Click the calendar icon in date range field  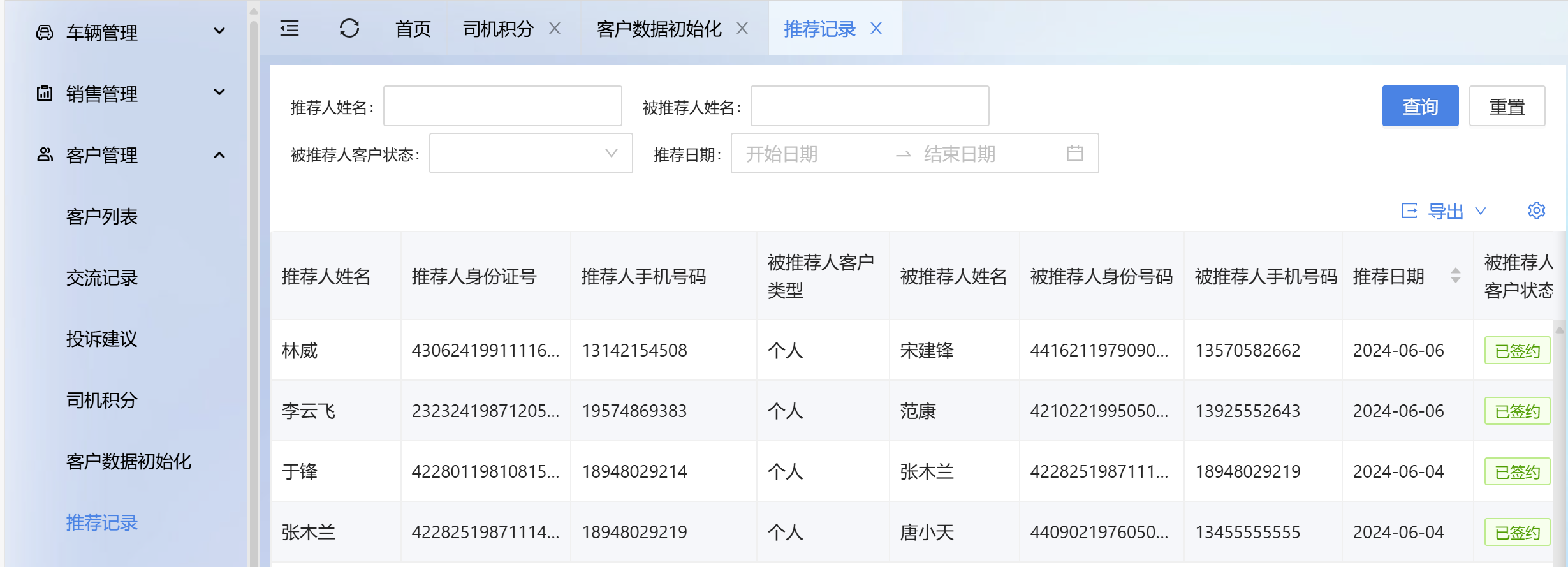pos(1074,154)
